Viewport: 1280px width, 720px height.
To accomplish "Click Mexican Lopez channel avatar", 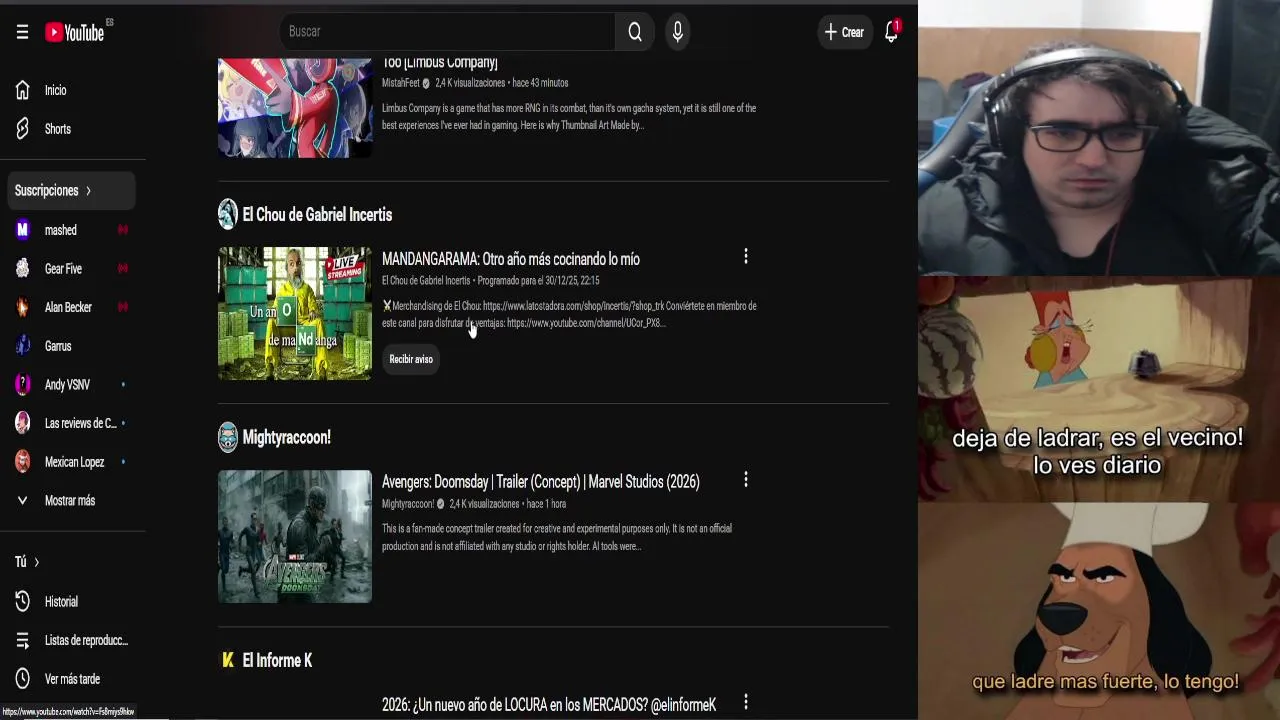I will 22,462.
